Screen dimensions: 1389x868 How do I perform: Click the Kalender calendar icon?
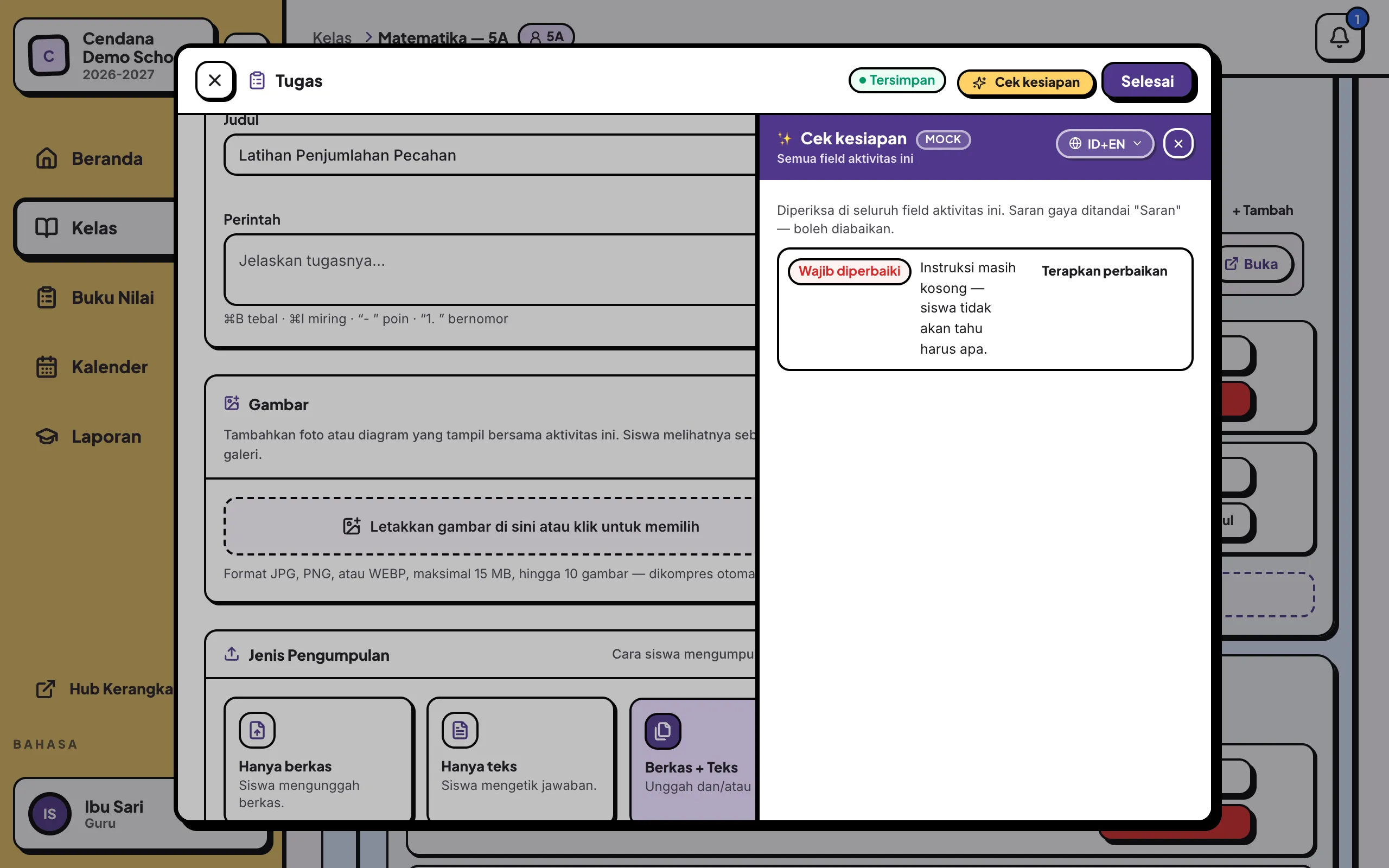47,367
